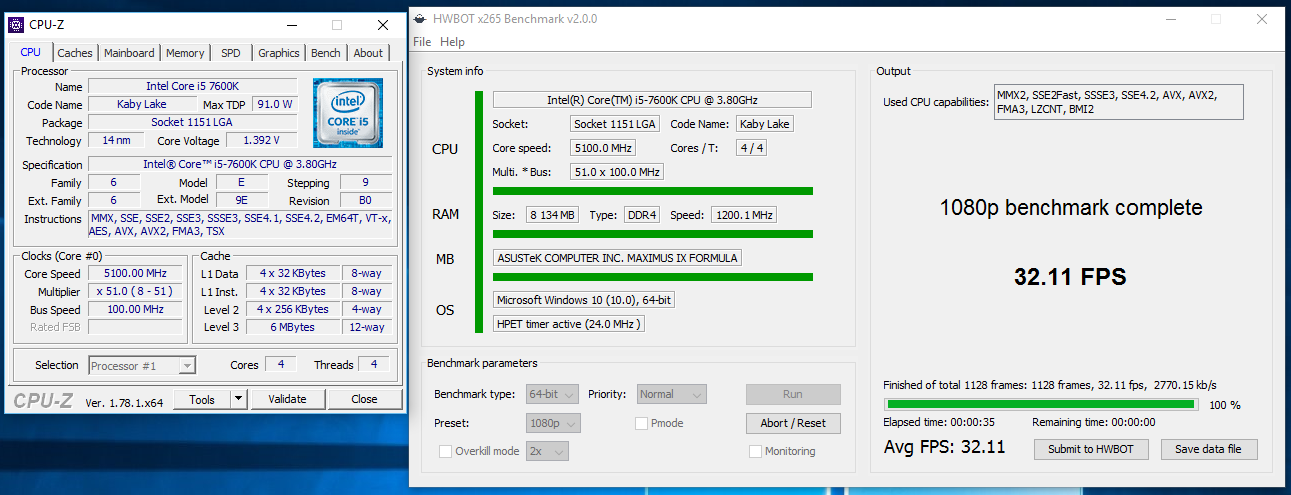Click the Used CPU capabilities text box
This screenshot has height=495, width=1291.
[1118, 102]
